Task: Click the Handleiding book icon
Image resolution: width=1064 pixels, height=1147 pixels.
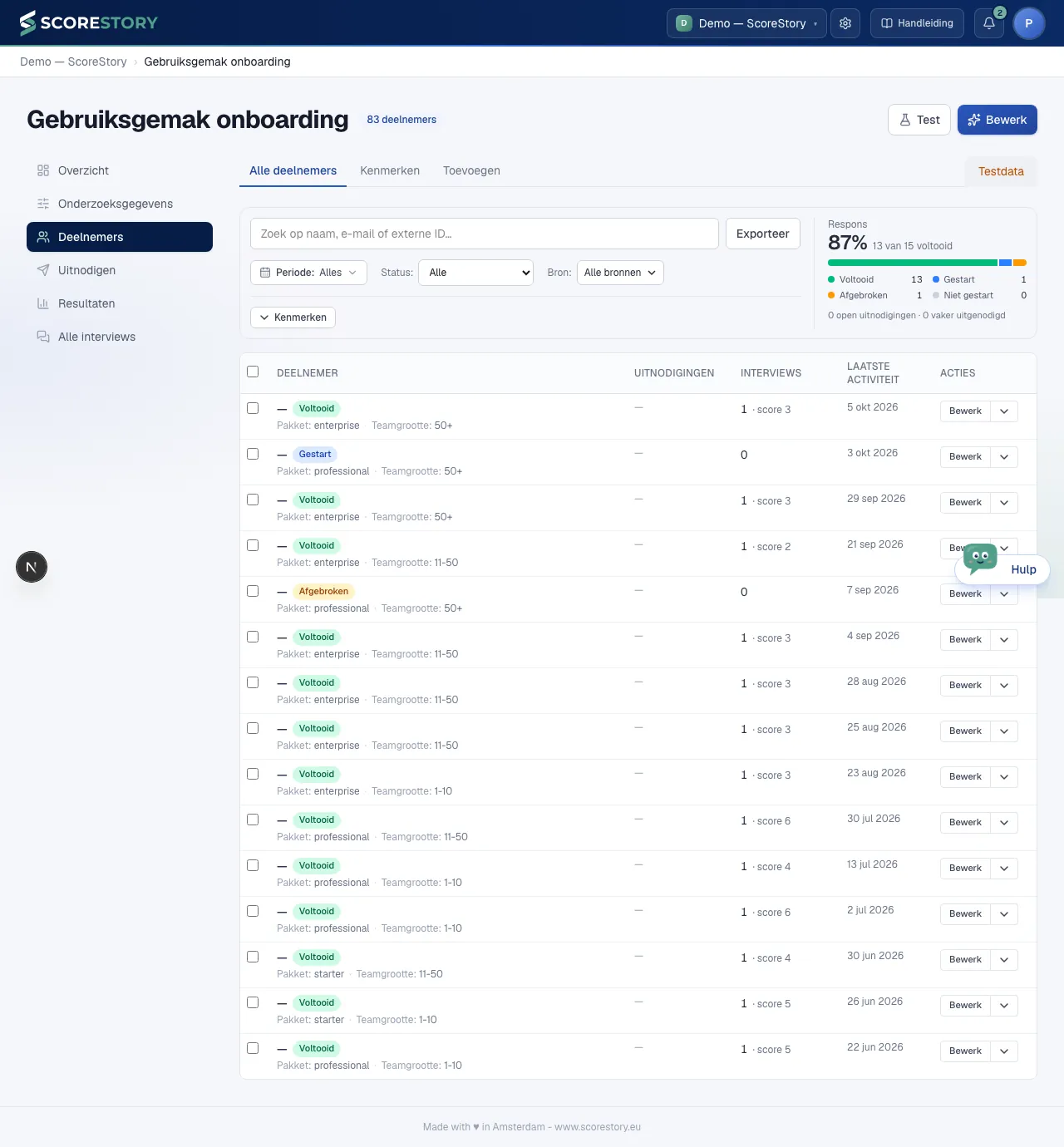Action: click(887, 23)
